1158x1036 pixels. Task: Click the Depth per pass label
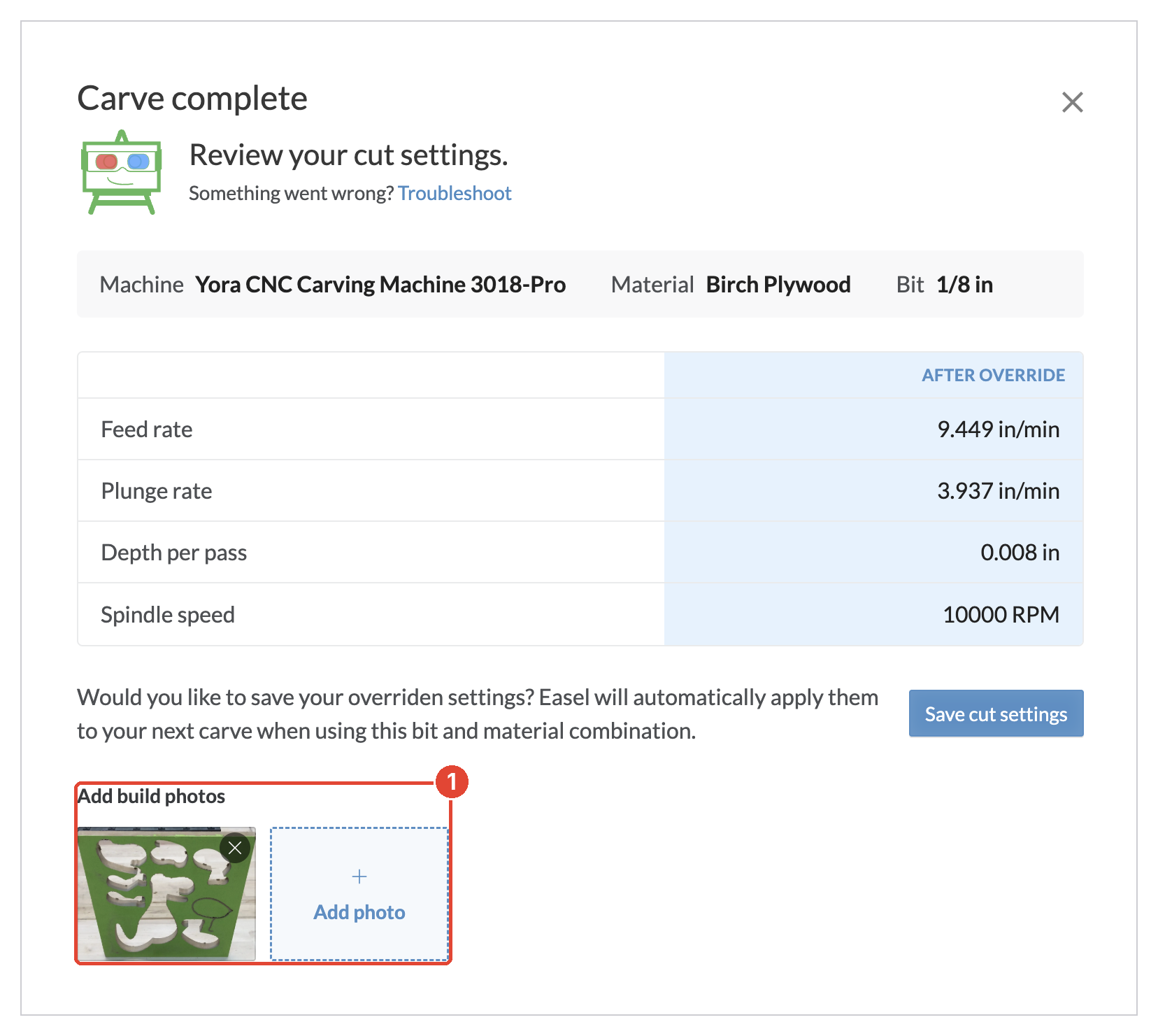pyautogui.click(x=174, y=552)
